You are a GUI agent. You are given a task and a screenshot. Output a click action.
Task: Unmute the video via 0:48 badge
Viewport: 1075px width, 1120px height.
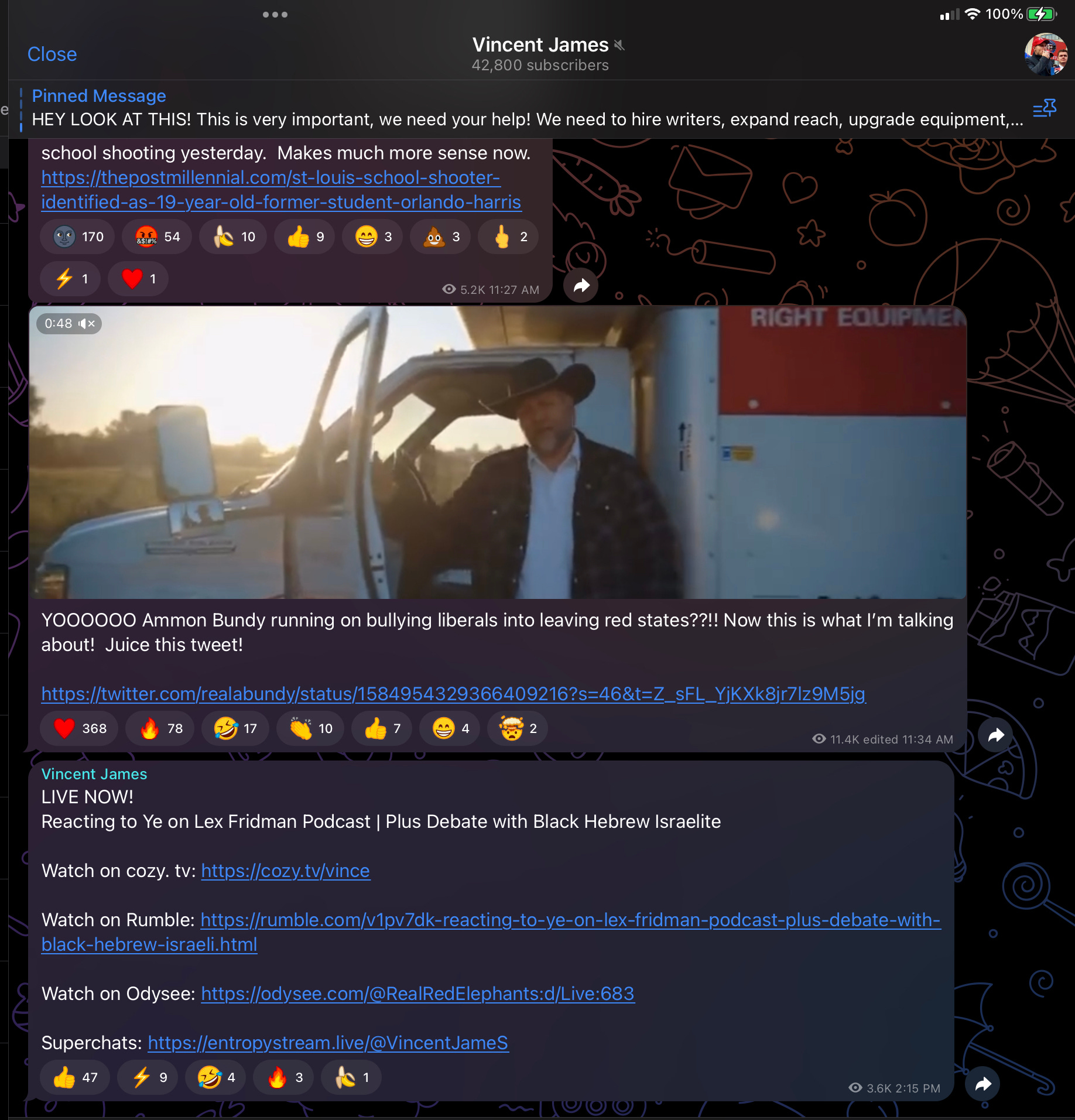click(x=69, y=324)
